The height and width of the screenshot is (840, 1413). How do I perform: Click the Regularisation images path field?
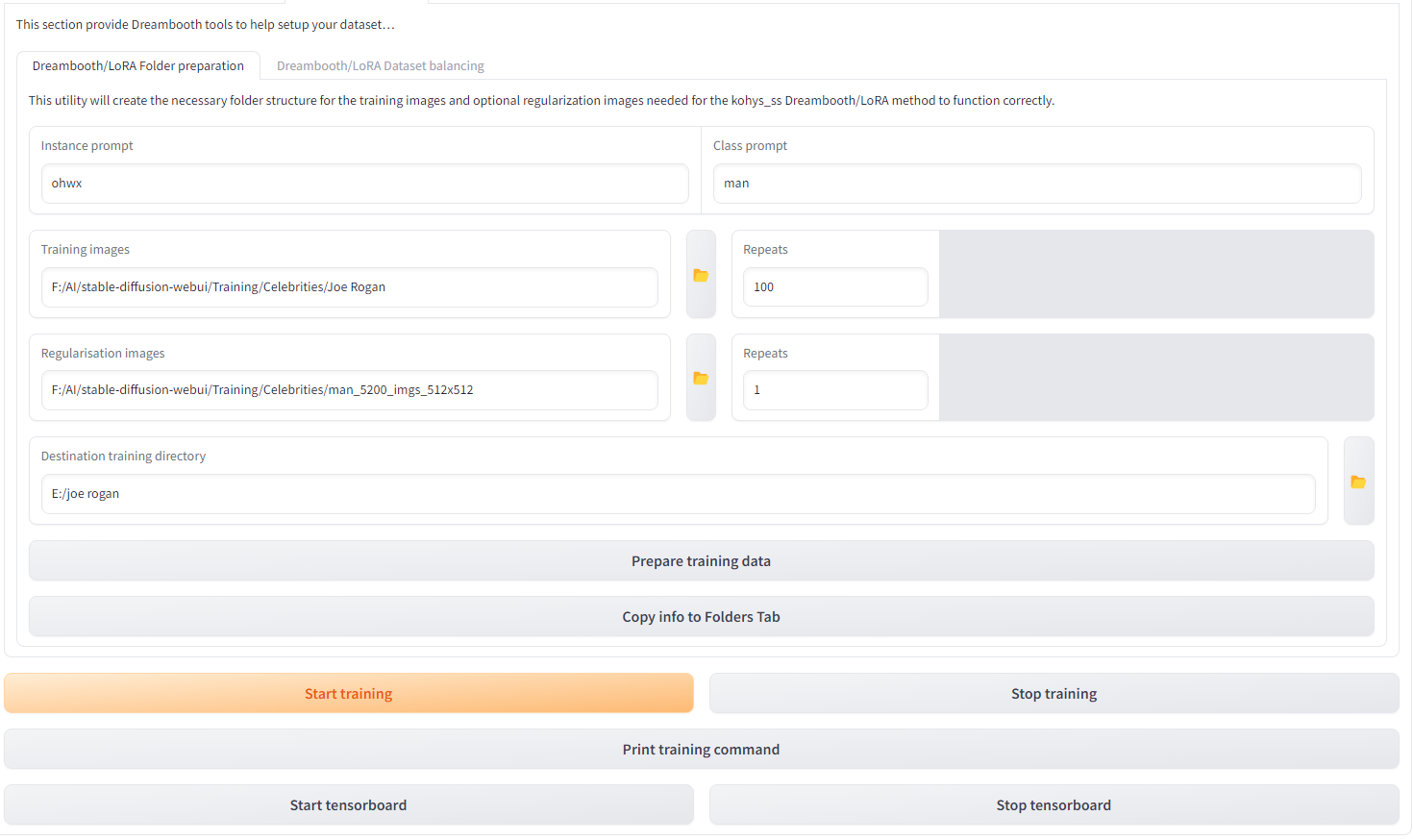click(x=349, y=390)
